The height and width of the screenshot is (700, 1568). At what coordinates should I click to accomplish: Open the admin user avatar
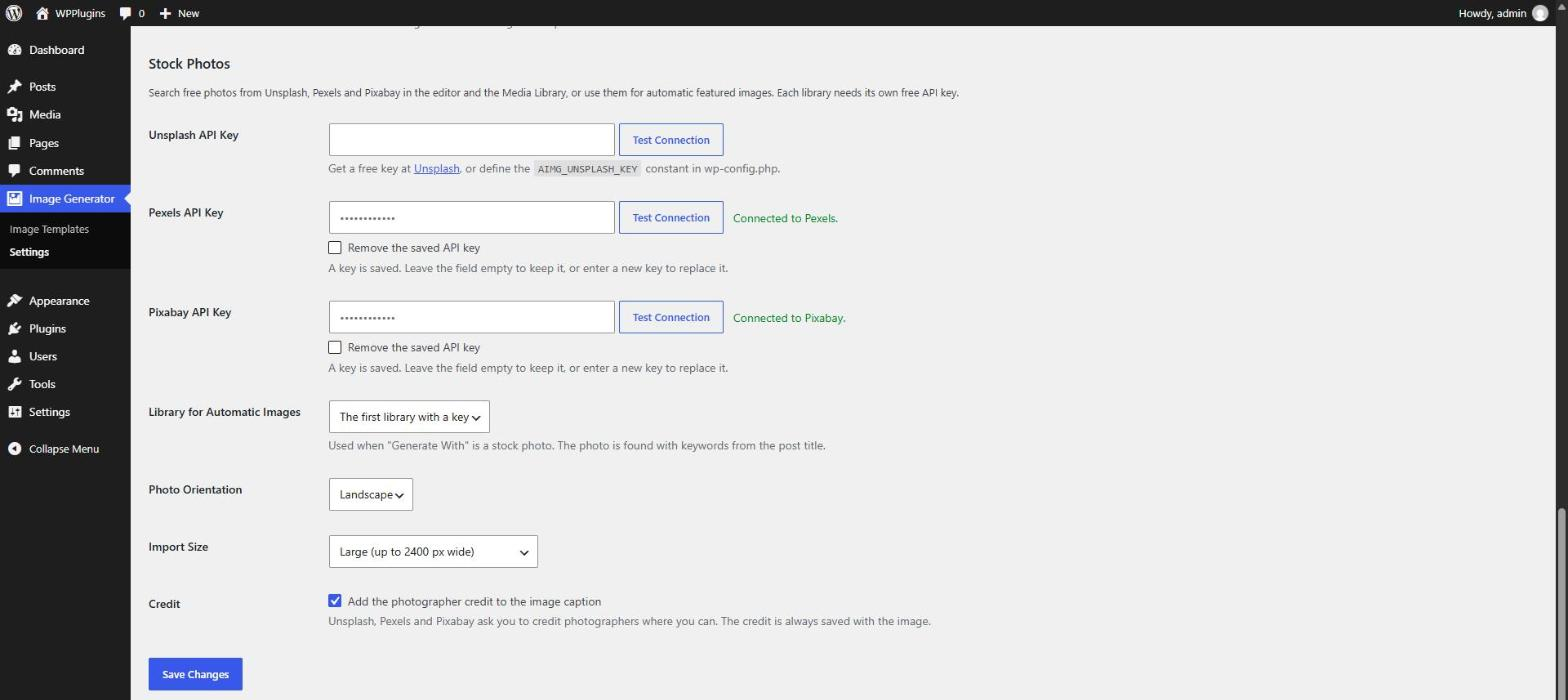pos(1540,13)
